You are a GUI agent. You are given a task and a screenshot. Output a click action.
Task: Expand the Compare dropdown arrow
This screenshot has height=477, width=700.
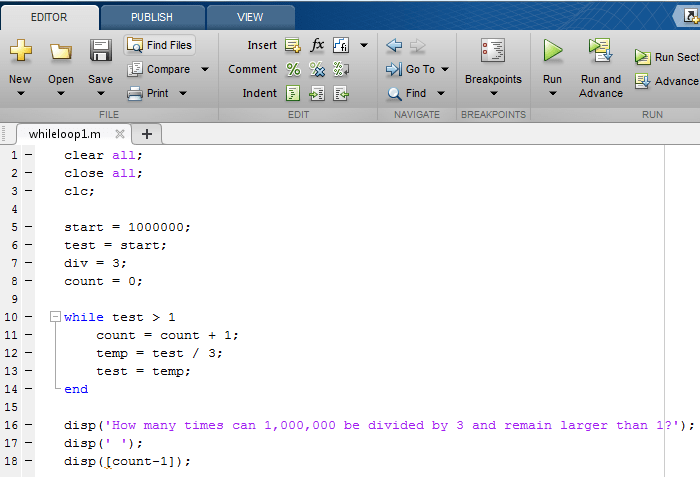point(205,69)
